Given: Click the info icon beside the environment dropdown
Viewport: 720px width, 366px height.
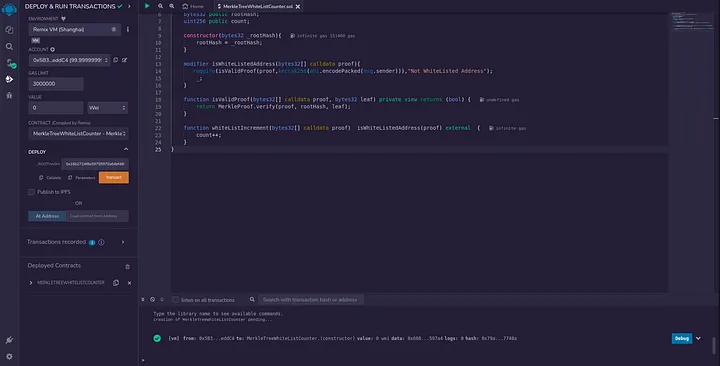Looking at the screenshot, I should [128, 29].
